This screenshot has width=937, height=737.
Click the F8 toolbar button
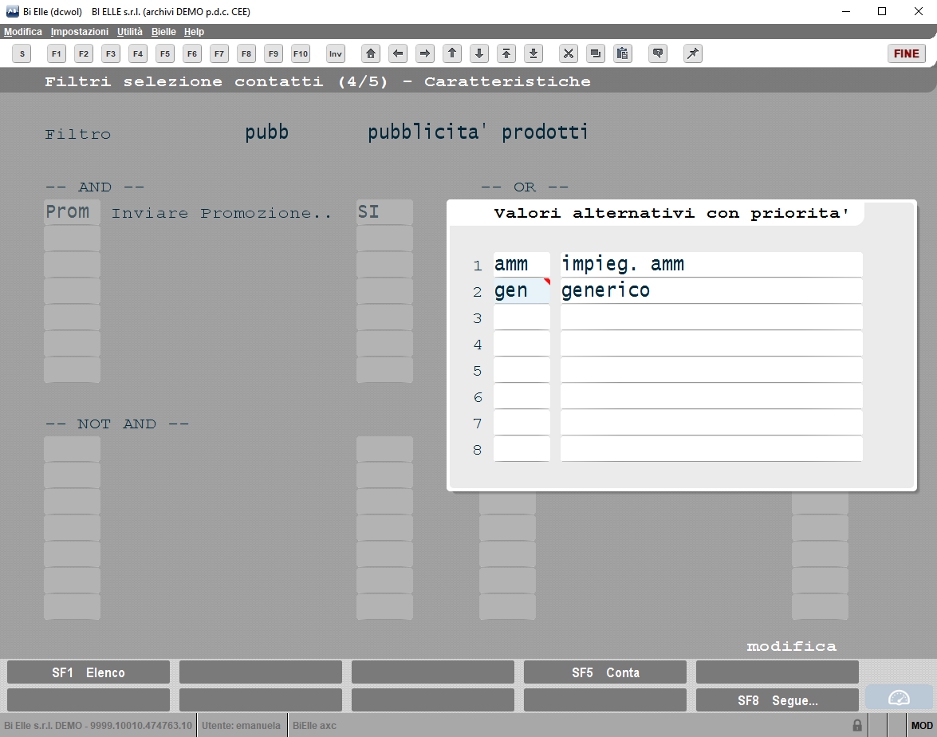[246, 54]
